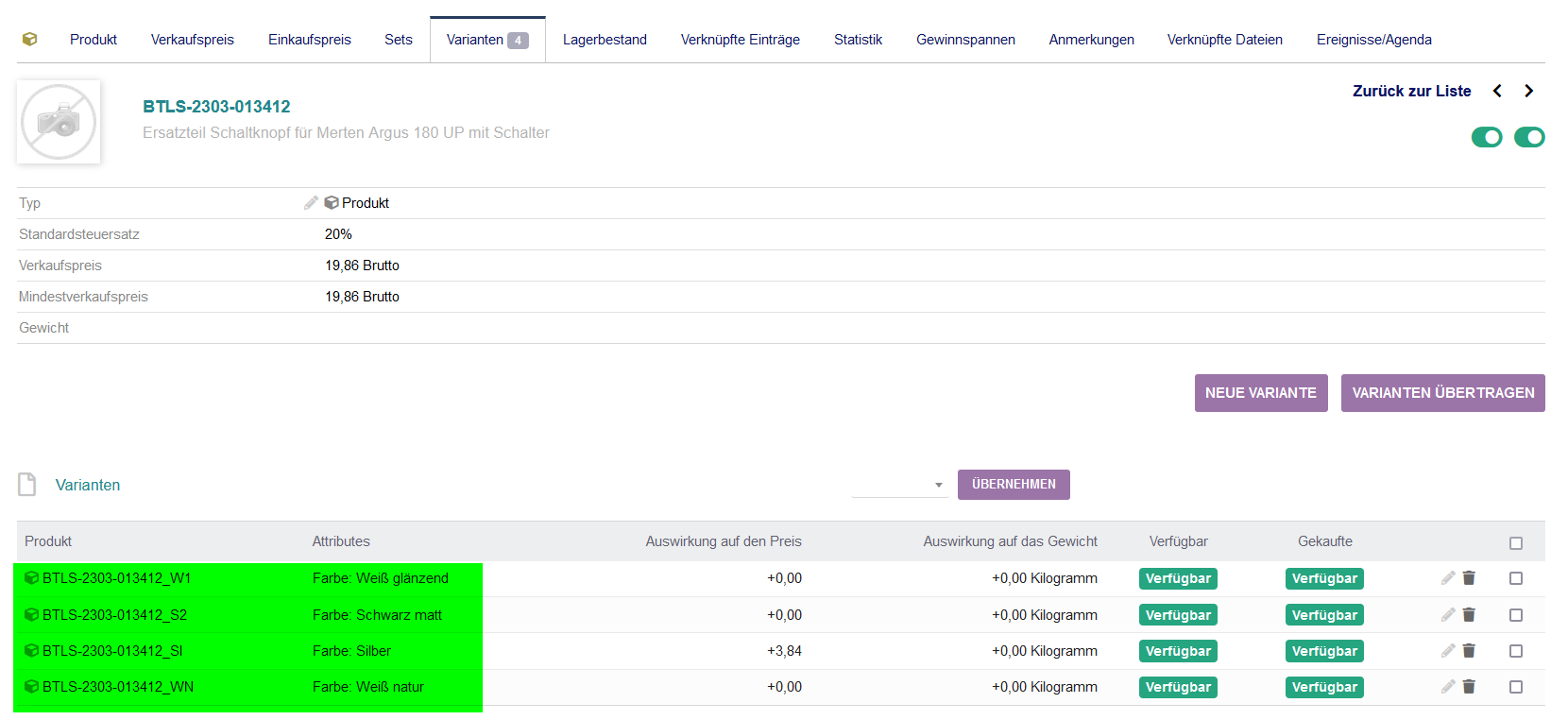Delete variant BTLS-2303-013412_S2 with trash icon

[1469, 615]
